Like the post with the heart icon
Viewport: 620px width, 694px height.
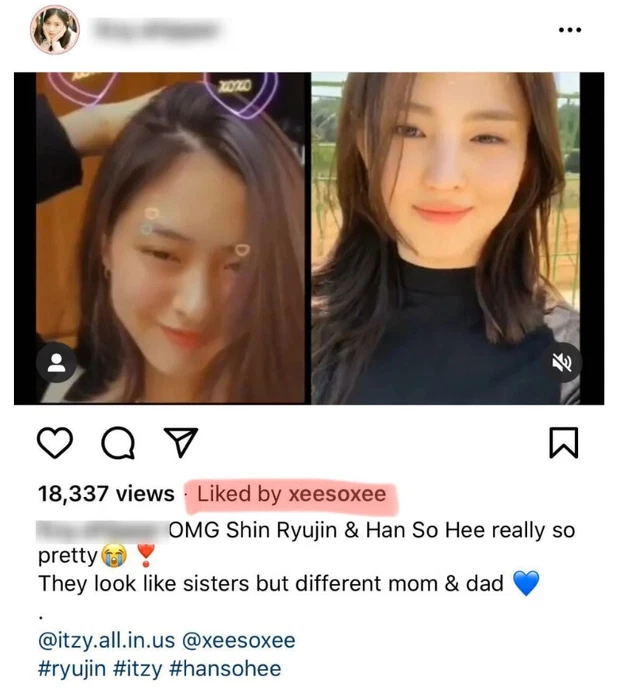pyautogui.click(x=55, y=443)
